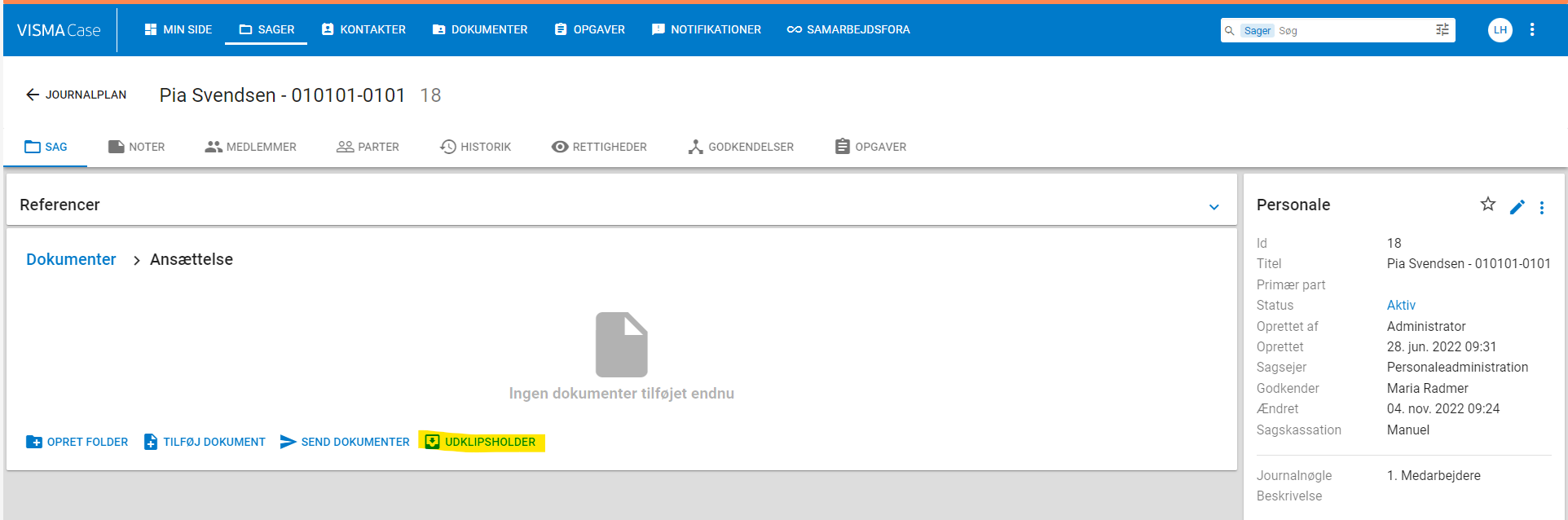Viewport: 1568px width, 520px height.
Task: Open Notifikationer in the top bar
Action: [707, 29]
